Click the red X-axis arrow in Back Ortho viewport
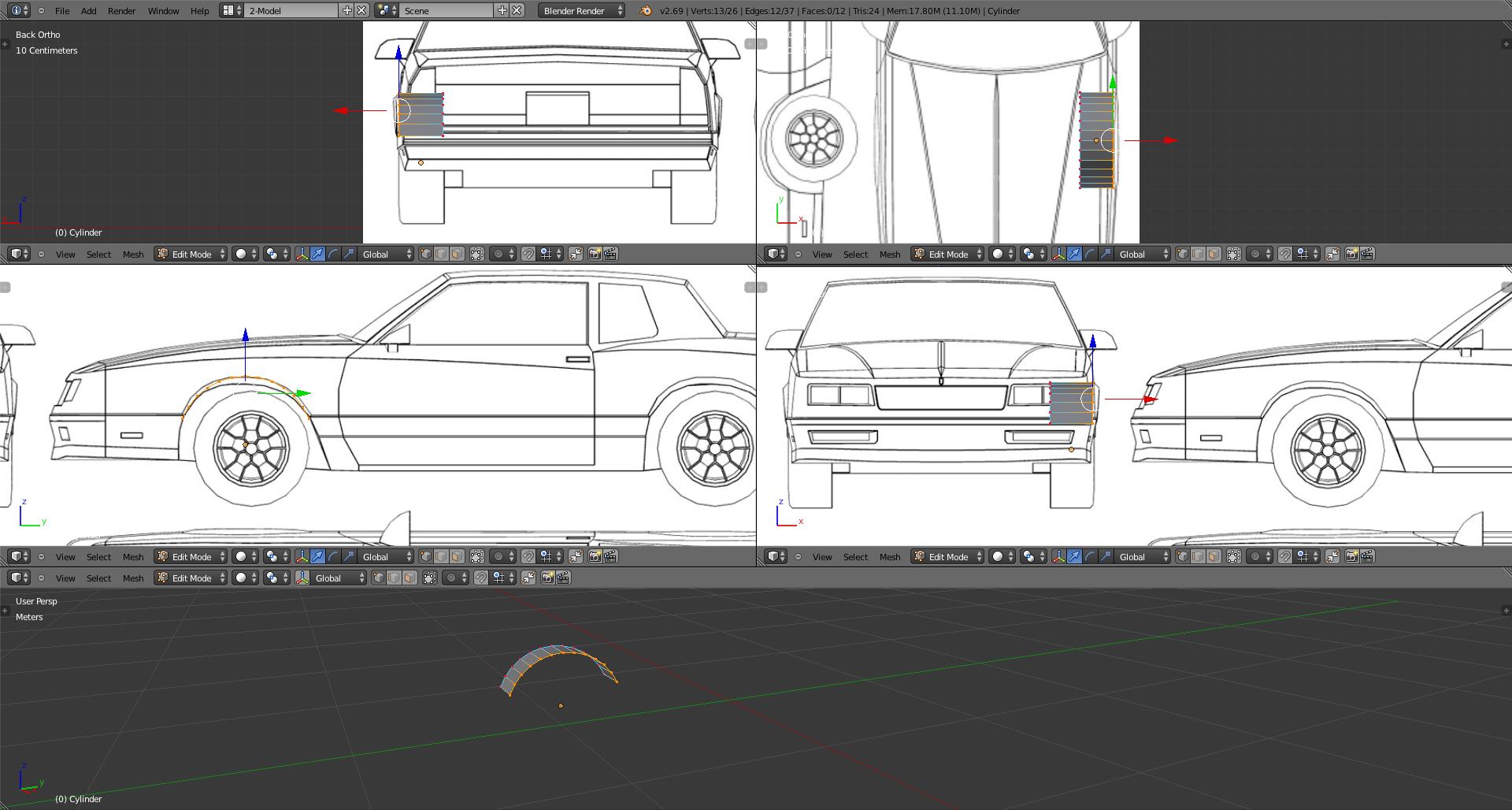This screenshot has height=810, width=1512. click(x=342, y=110)
